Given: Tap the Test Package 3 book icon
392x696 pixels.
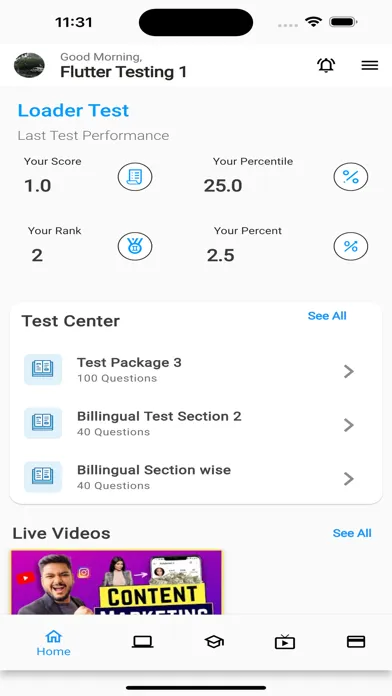Looking at the screenshot, I should click(x=43, y=369).
